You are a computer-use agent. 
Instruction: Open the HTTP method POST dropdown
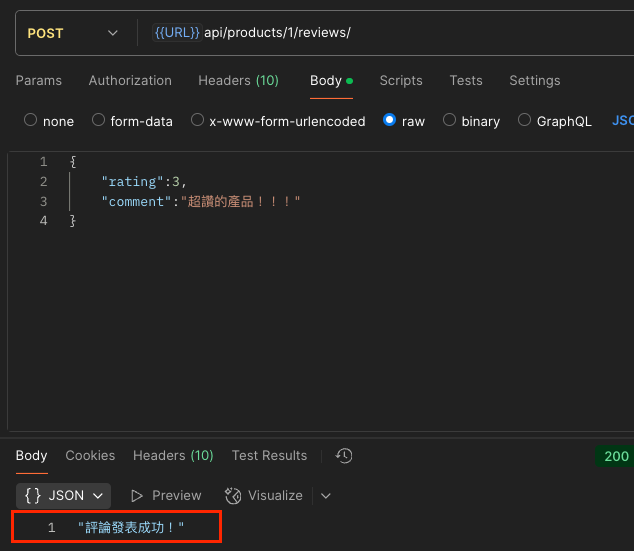[x=72, y=33]
